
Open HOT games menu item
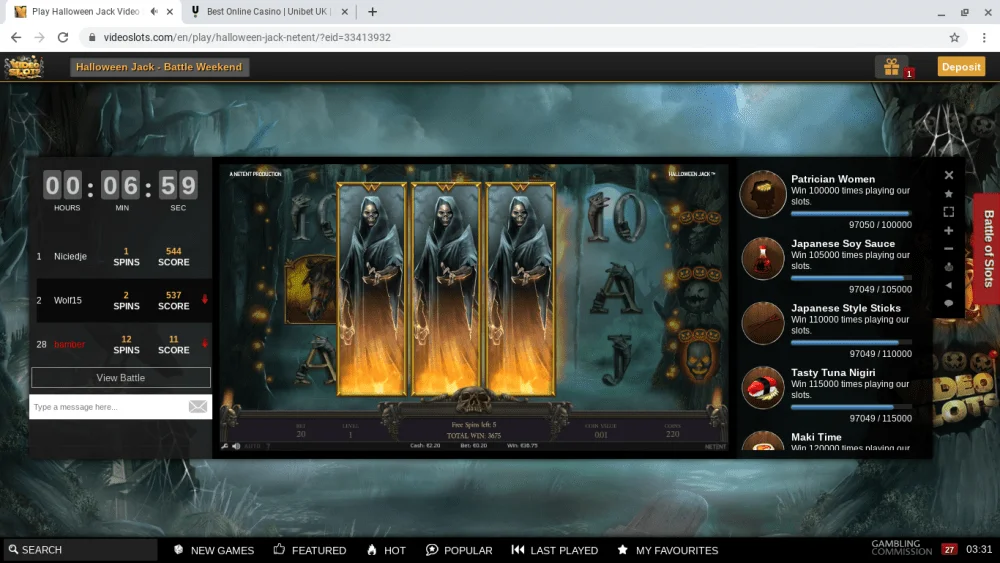click(x=386, y=550)
